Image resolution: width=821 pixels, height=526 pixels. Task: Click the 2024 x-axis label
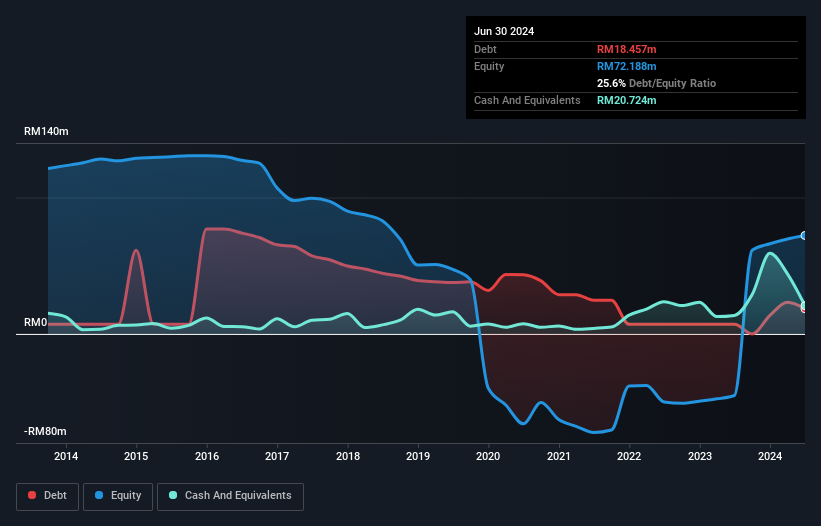(x=770, y=456)
